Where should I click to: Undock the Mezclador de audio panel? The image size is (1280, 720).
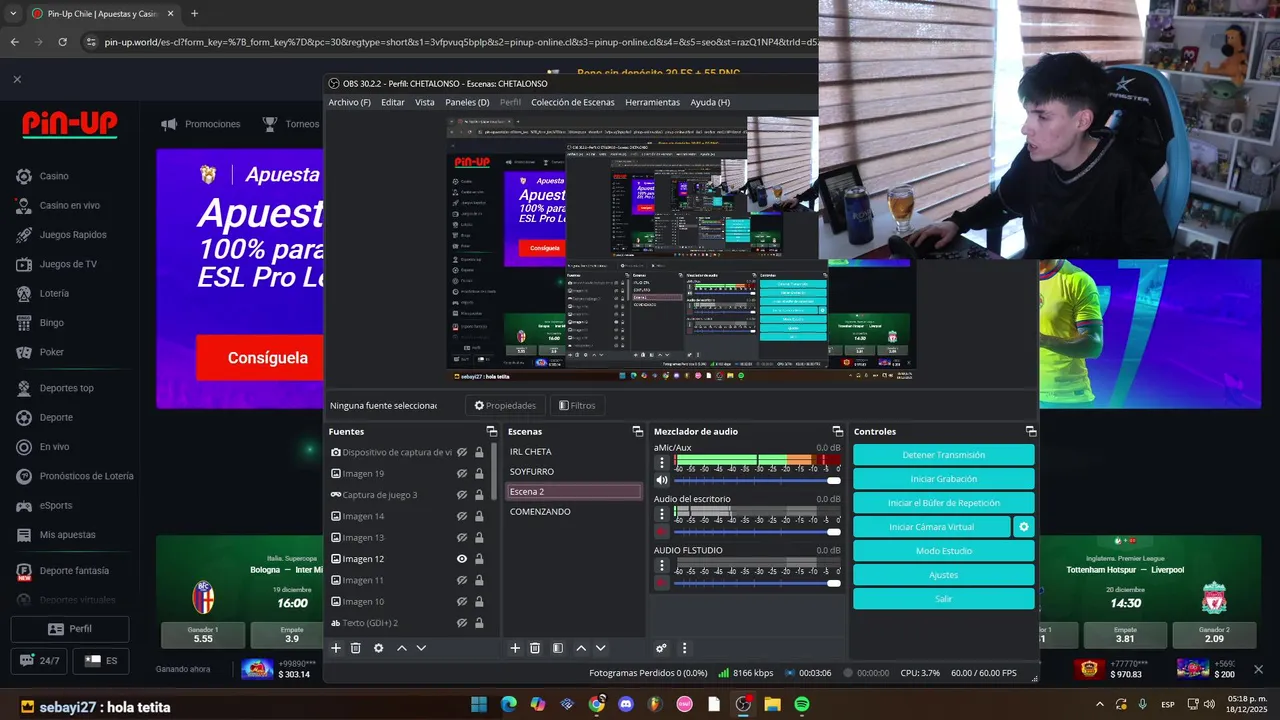tap(838, 431)
